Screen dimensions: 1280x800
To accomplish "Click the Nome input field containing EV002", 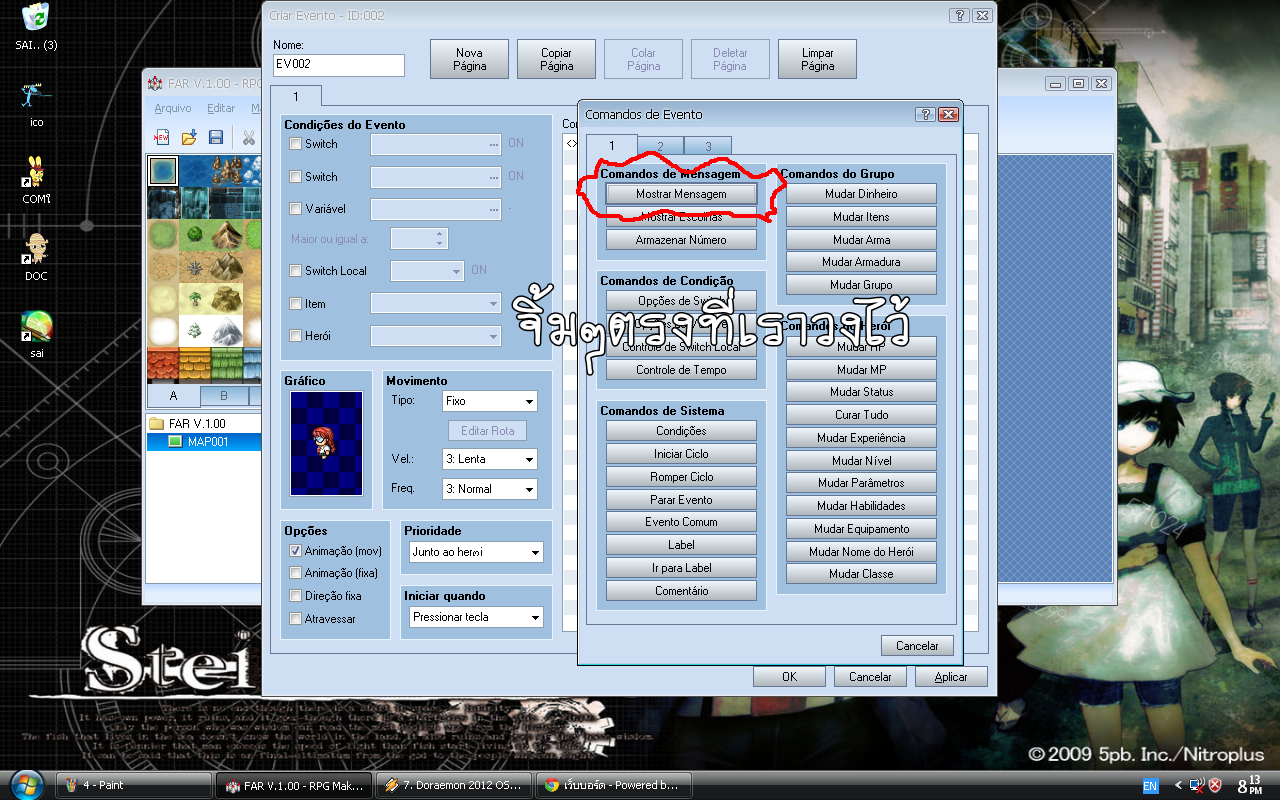I will coord(339,65).
